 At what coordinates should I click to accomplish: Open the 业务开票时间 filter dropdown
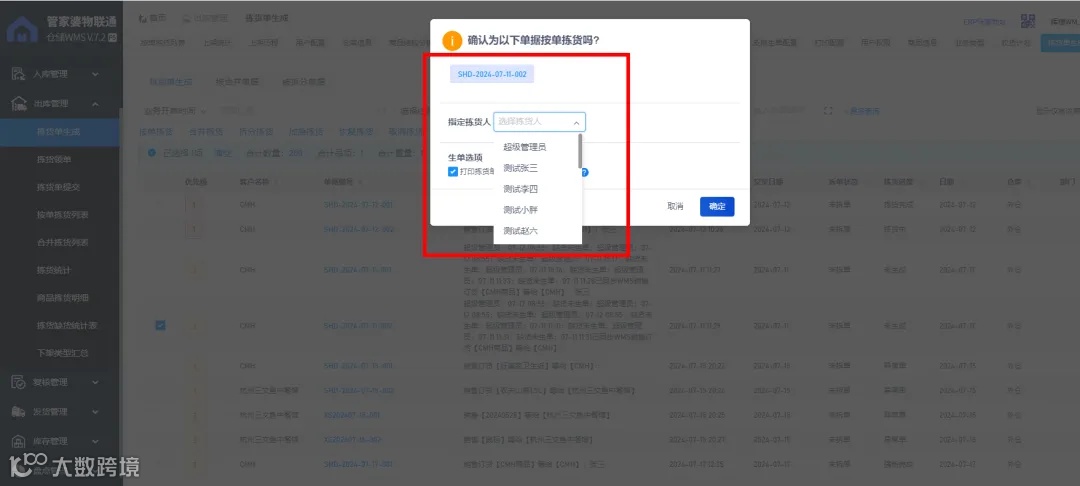(175, 111)
